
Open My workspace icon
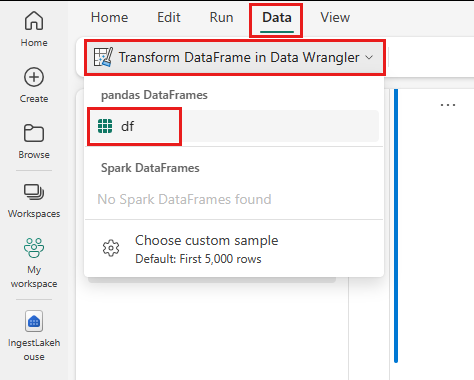click(34, 248)
